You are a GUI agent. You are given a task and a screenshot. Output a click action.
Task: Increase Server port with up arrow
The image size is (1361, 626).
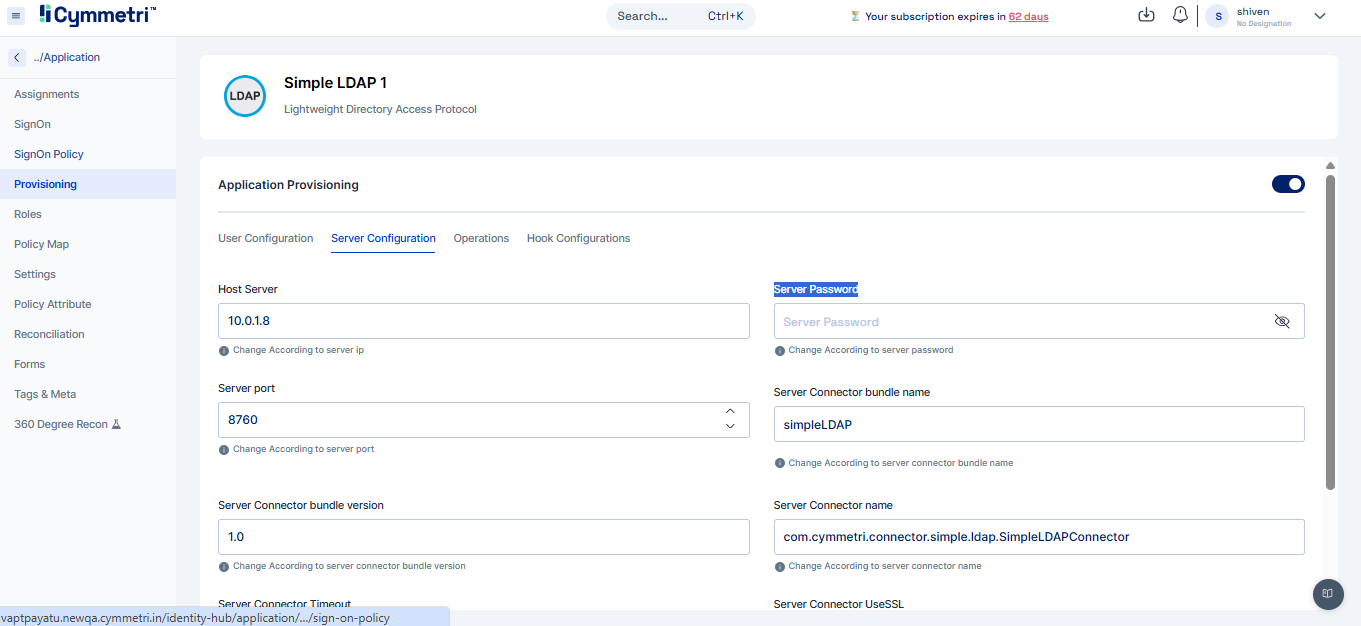730,411
